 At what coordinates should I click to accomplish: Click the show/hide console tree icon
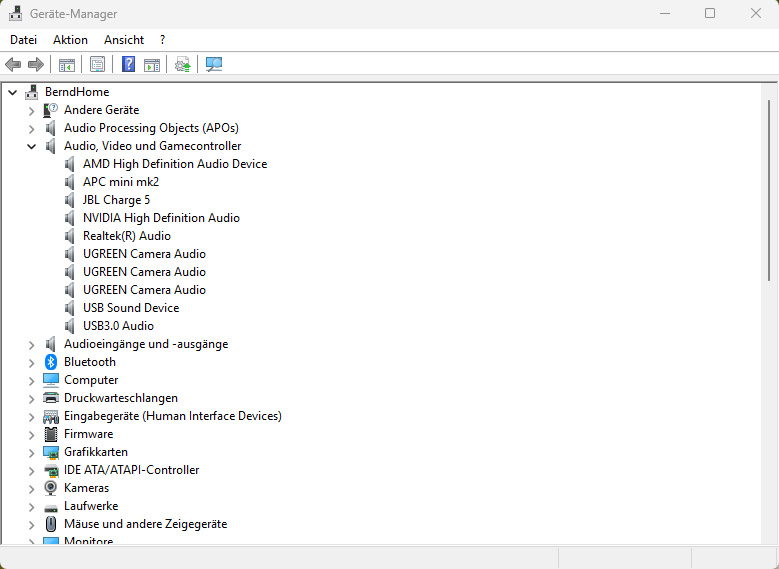67,65
